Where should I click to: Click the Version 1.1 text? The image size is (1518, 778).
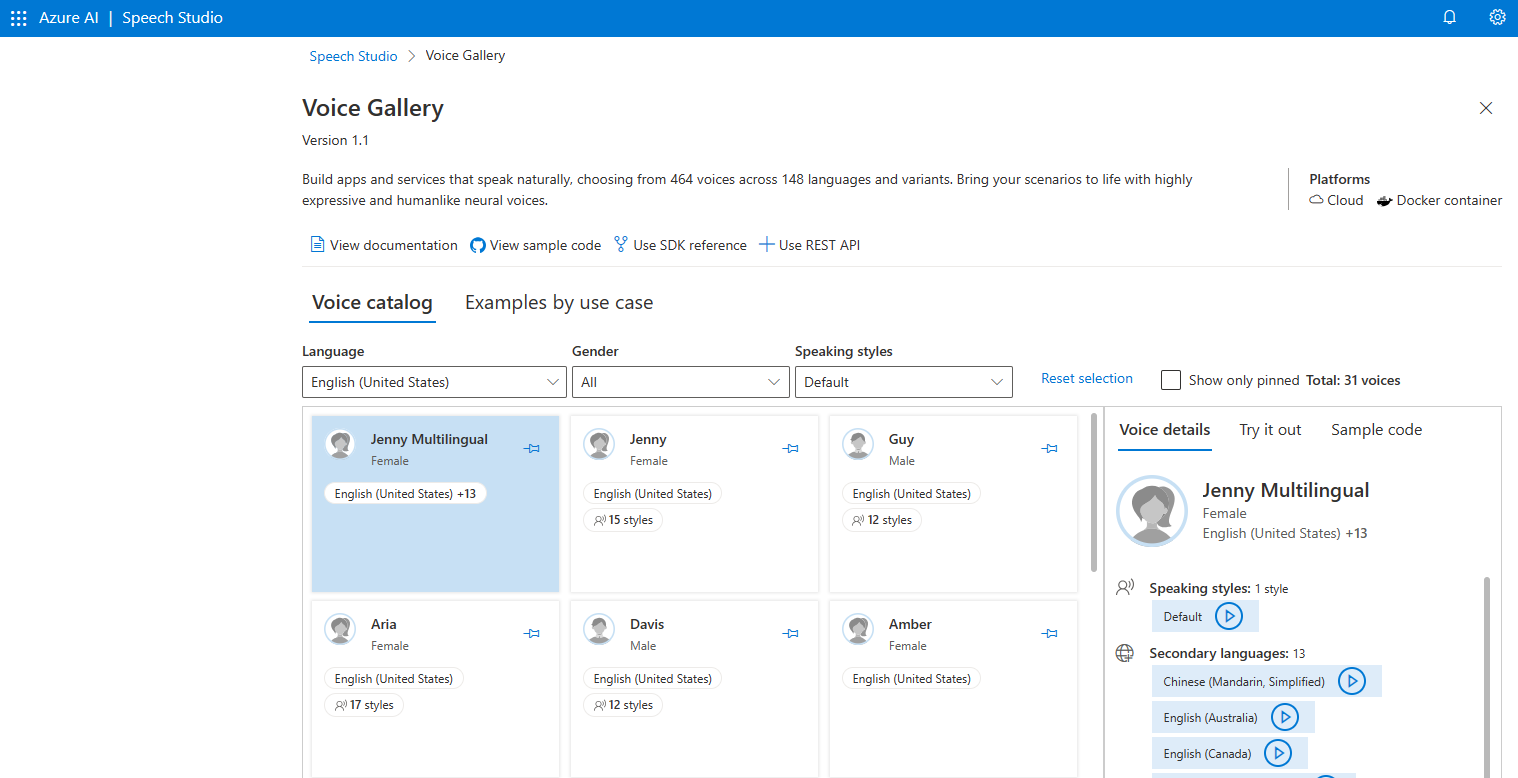click(335, 140)
